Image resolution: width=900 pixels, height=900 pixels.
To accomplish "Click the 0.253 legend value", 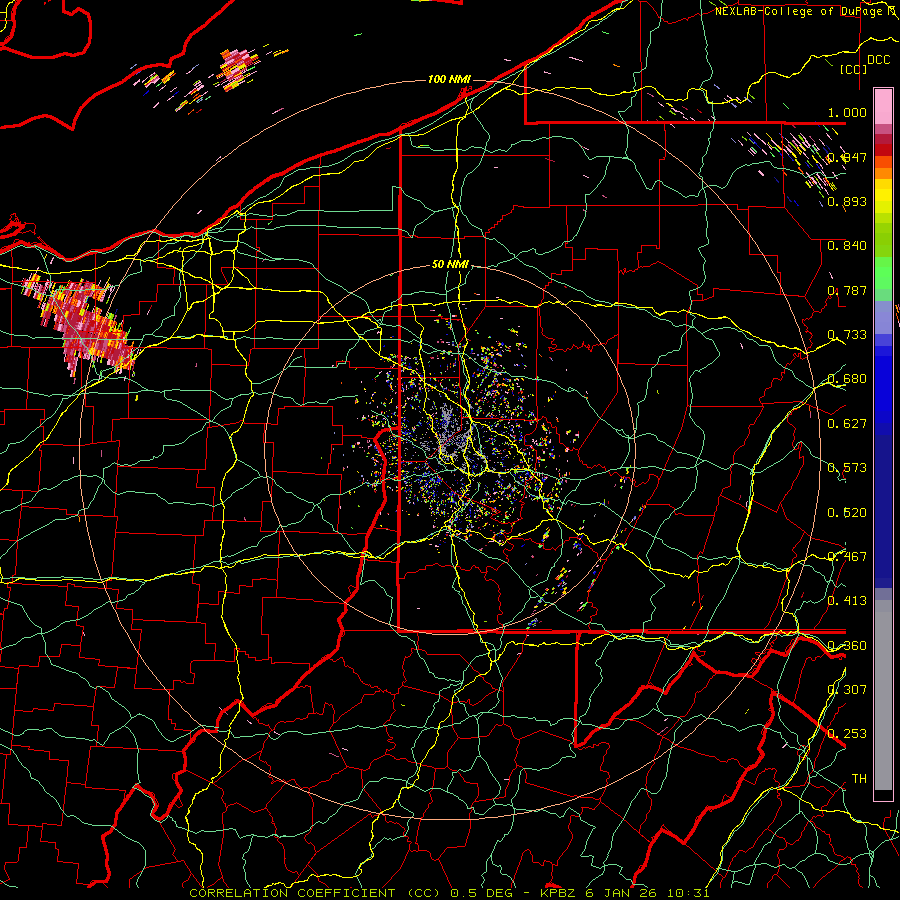I will (847, 734).
